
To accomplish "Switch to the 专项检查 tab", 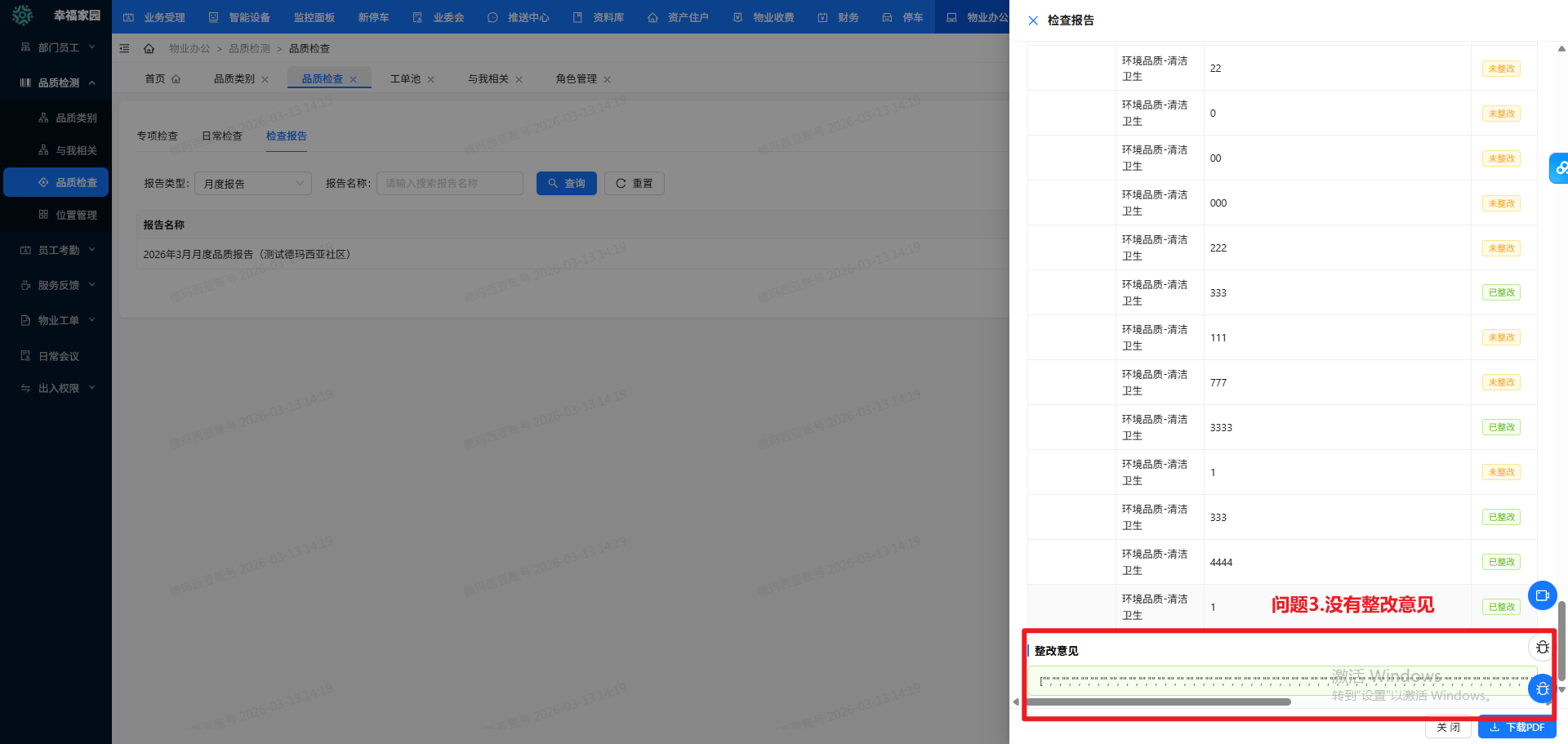I will pyautogui.click(x=157, y=136).
